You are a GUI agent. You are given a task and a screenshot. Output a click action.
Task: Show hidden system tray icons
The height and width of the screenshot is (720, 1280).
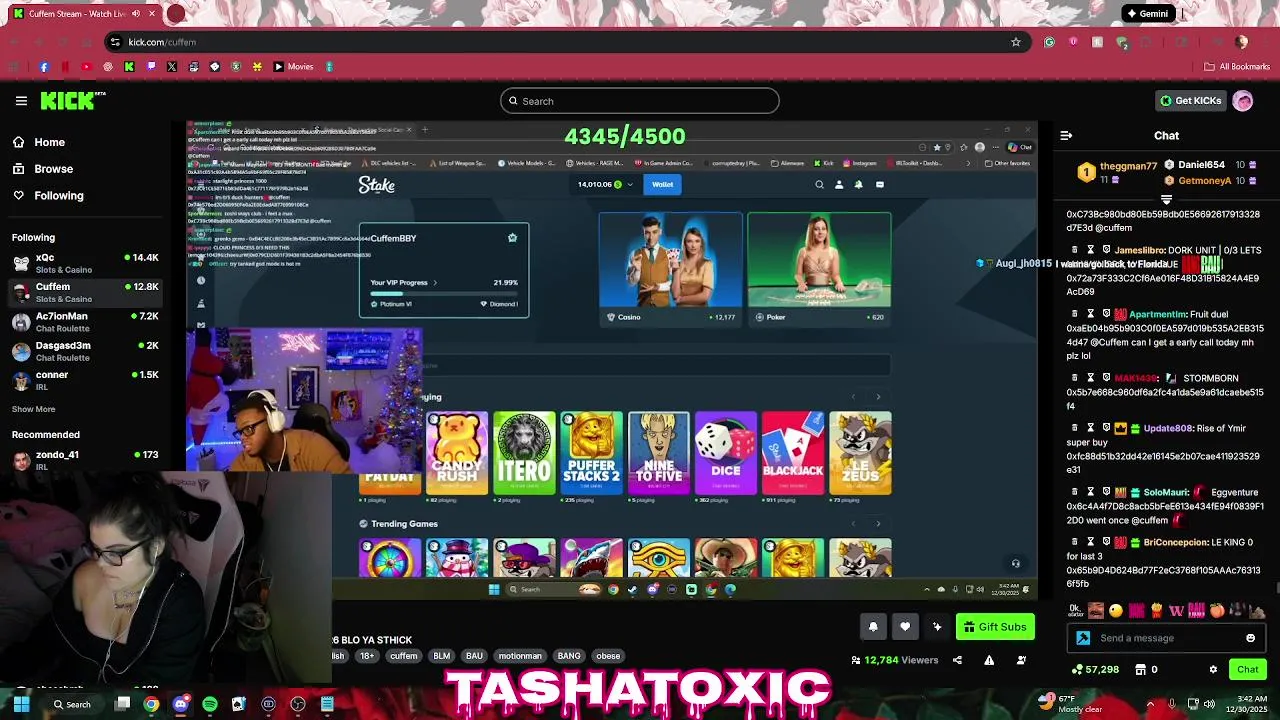(x=1150, y=704)
